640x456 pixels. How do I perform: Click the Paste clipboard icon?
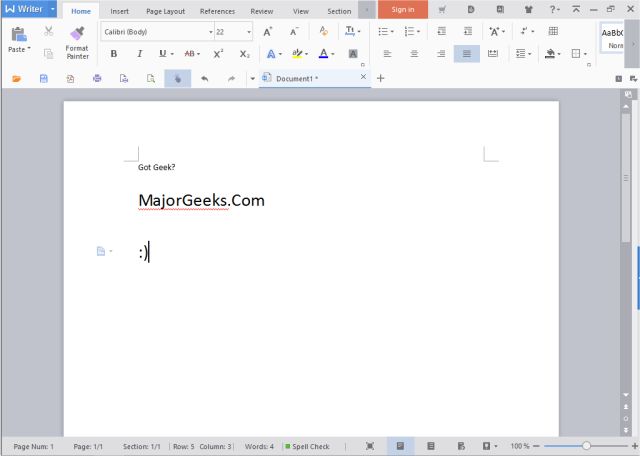(19, 35)
